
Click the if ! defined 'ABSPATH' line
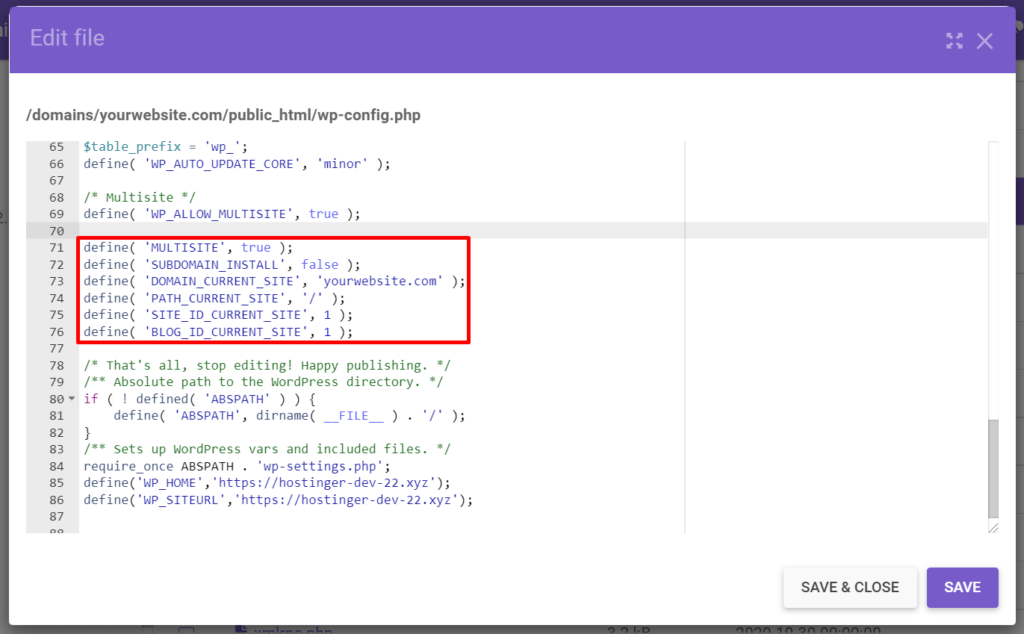(199, 398)
